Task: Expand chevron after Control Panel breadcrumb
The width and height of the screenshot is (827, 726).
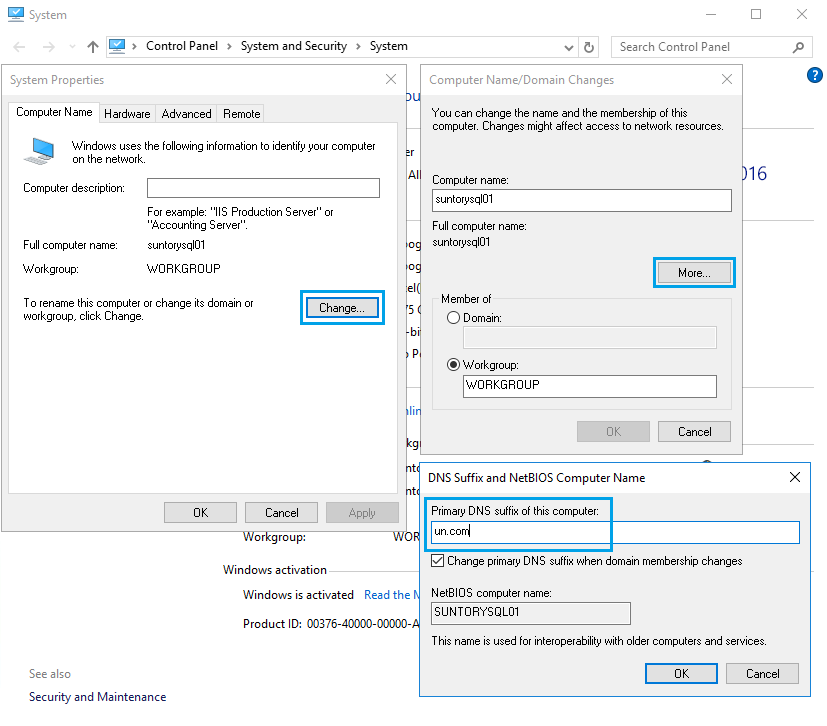Action: point(229,47)
